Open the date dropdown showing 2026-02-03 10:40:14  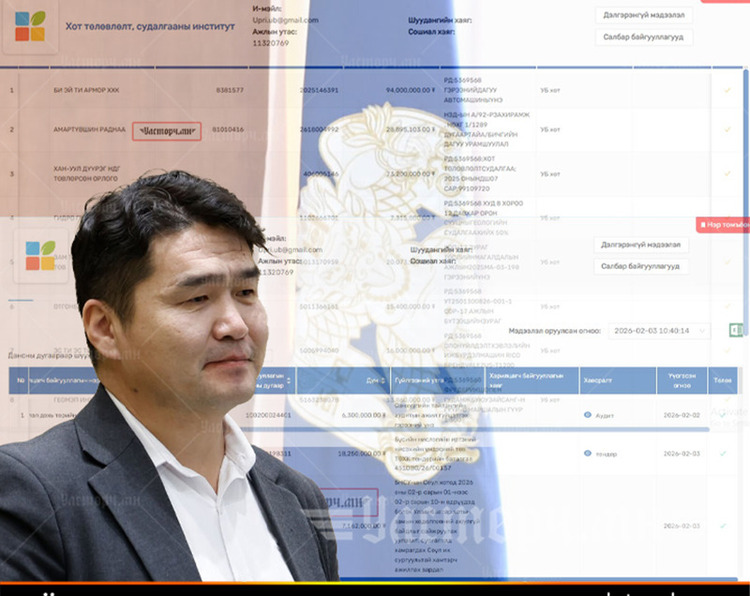(658, 330)
